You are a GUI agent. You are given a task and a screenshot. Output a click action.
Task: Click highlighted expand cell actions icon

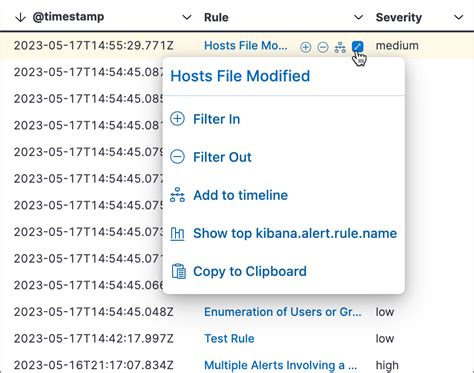[x=358, y=47]
